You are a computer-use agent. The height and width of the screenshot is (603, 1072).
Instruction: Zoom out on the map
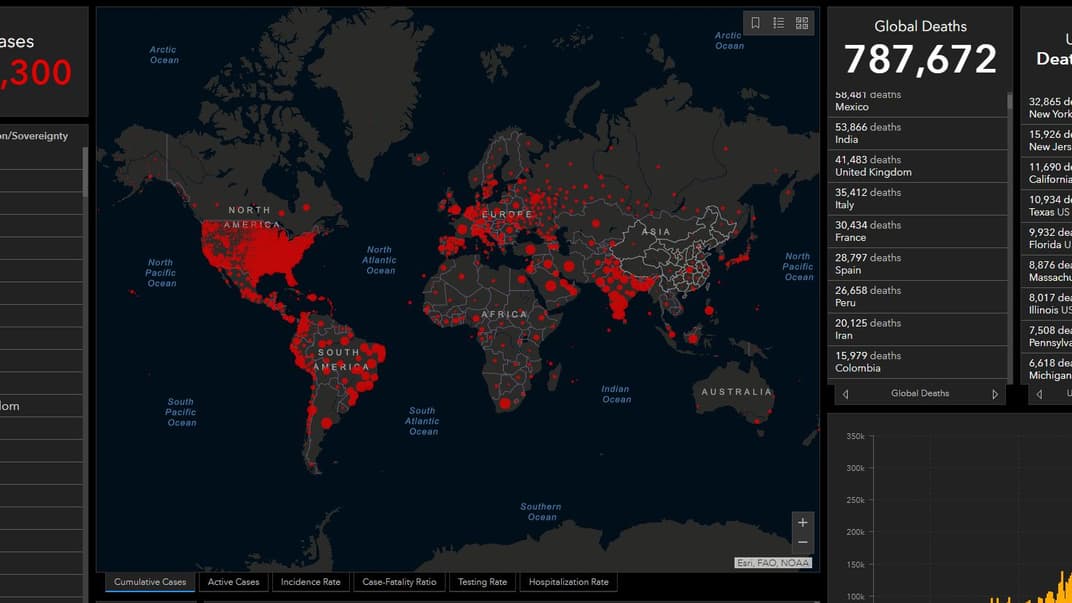pos(802,543)
